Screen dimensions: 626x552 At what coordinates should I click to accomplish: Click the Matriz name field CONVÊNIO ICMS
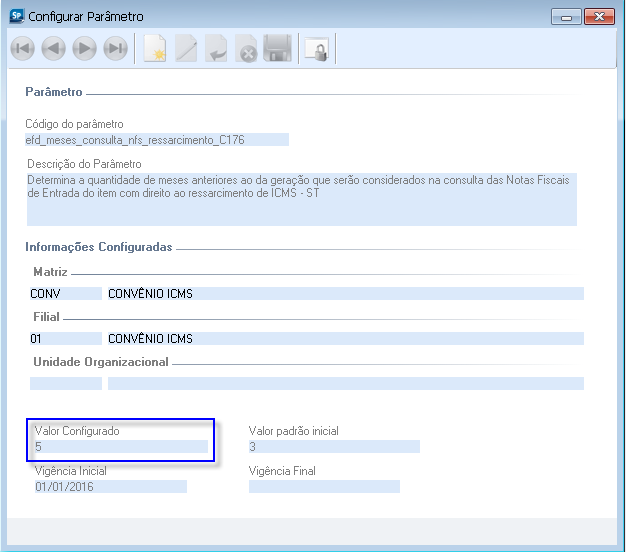pos(346,293)
